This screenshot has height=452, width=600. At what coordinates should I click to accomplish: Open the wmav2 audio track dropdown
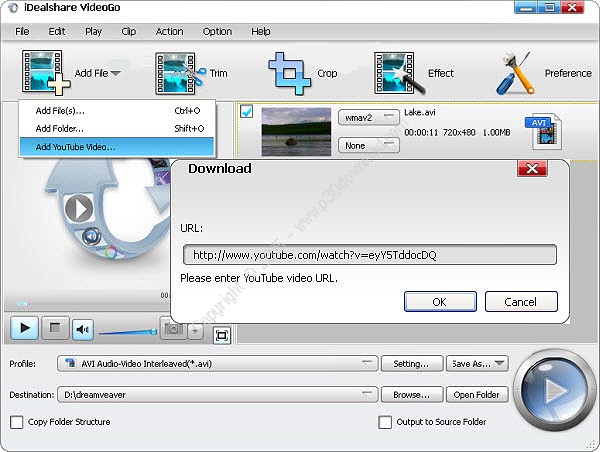[368, 117]
